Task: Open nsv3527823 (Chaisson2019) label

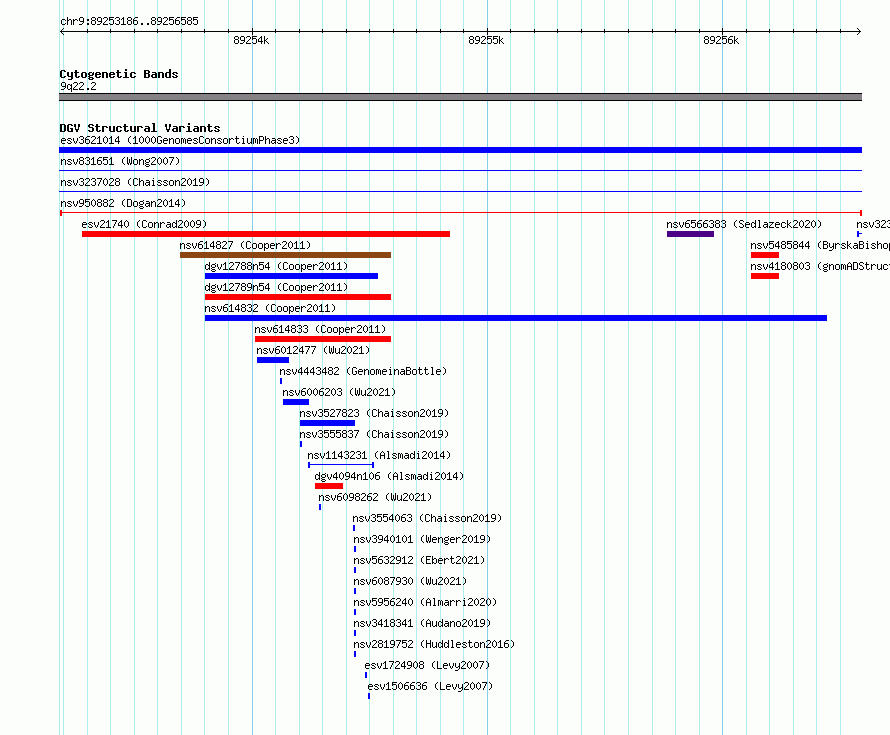Action: [374, 413]
